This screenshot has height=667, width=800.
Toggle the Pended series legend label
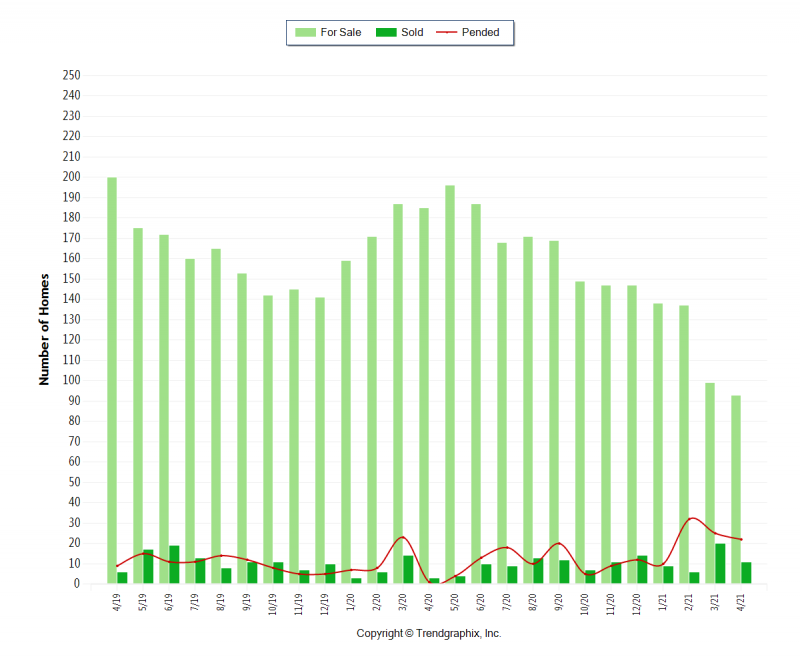[480, 33]
